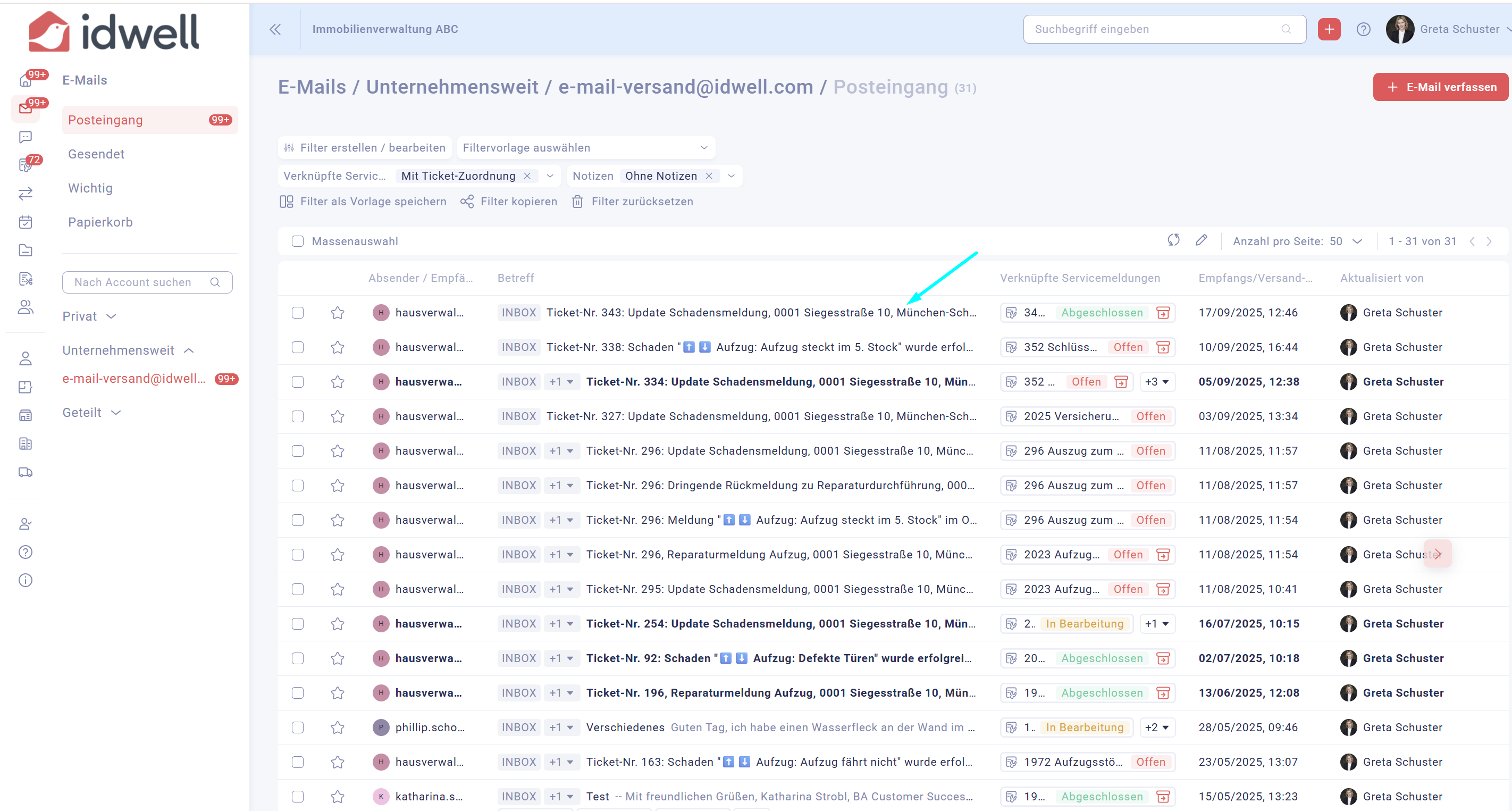Open Filtervorlage auswählen dropdown

point(585,148)
